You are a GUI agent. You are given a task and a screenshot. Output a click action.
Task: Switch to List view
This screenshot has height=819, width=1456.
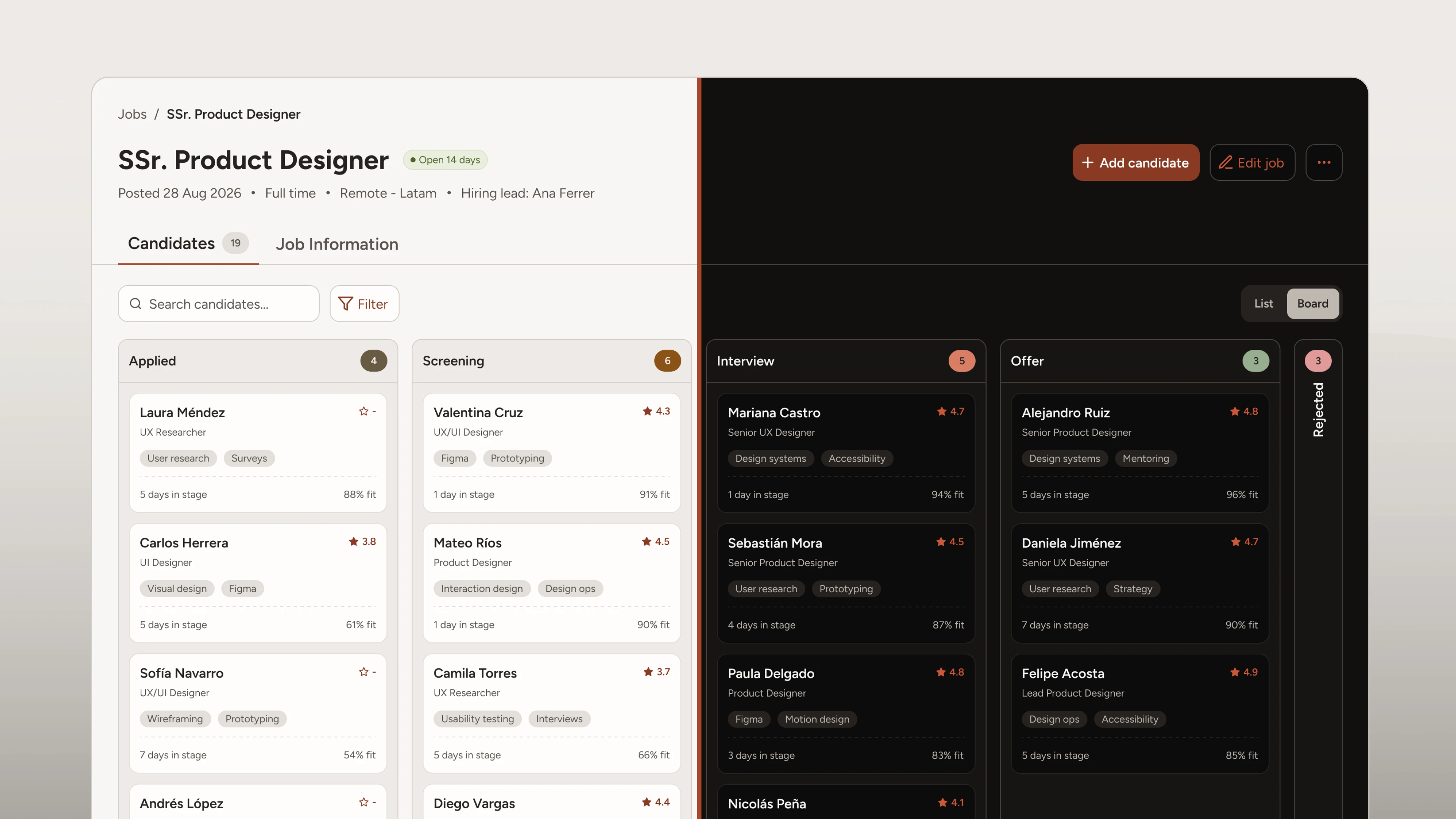pos(1264,303)
